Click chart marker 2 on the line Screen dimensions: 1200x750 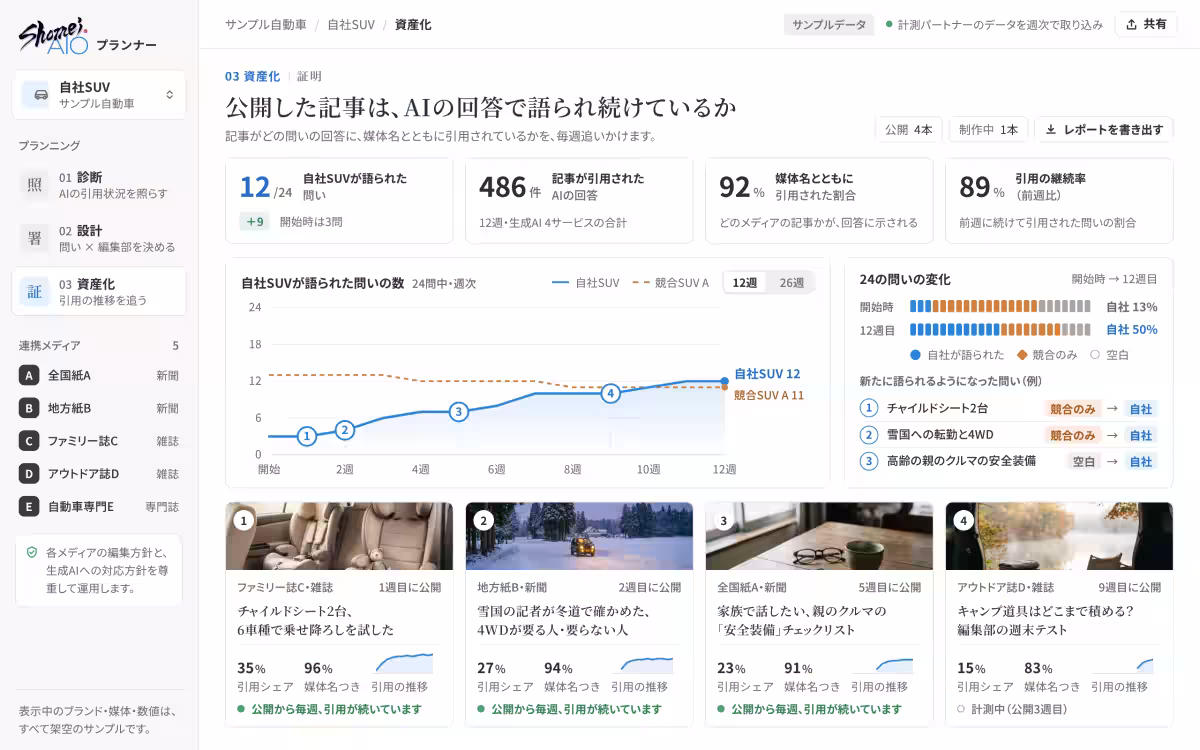[x=345, y=430]
